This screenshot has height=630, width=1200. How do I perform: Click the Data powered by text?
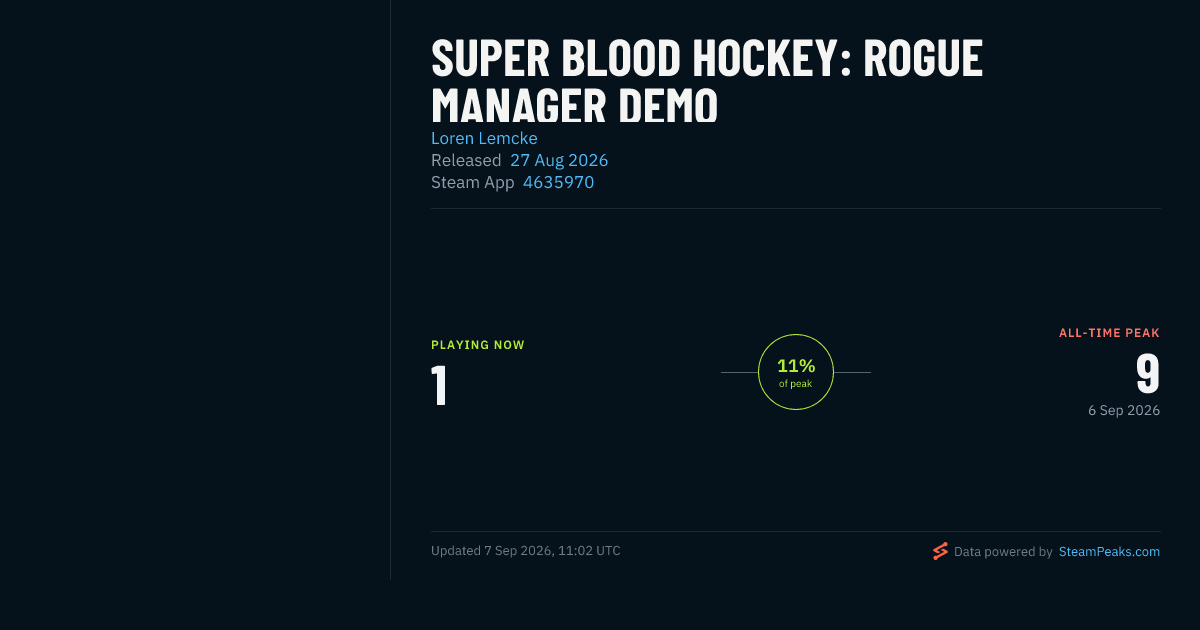click(x=1003, y=552)
